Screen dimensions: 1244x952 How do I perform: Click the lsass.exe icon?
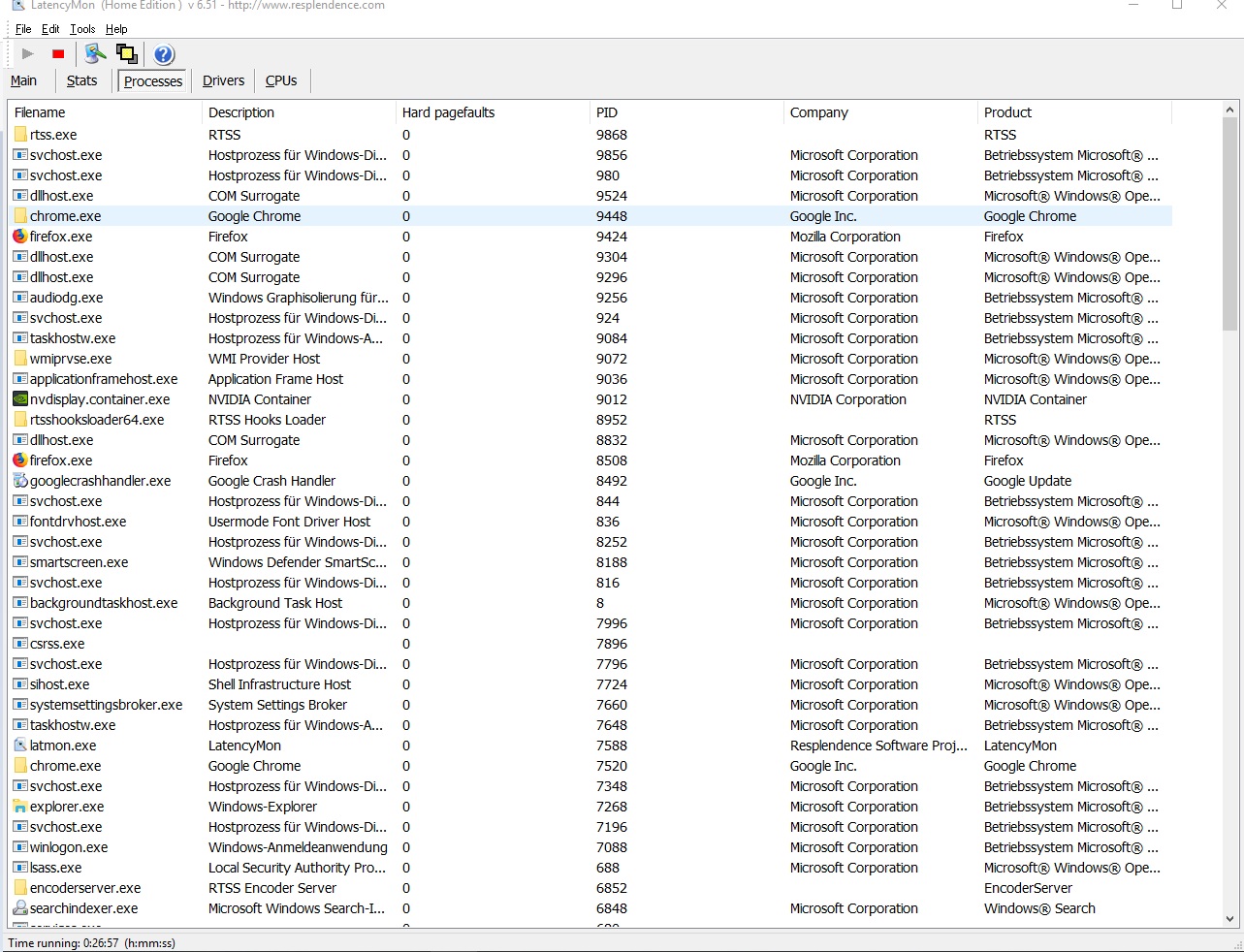(x=20, y=868)
